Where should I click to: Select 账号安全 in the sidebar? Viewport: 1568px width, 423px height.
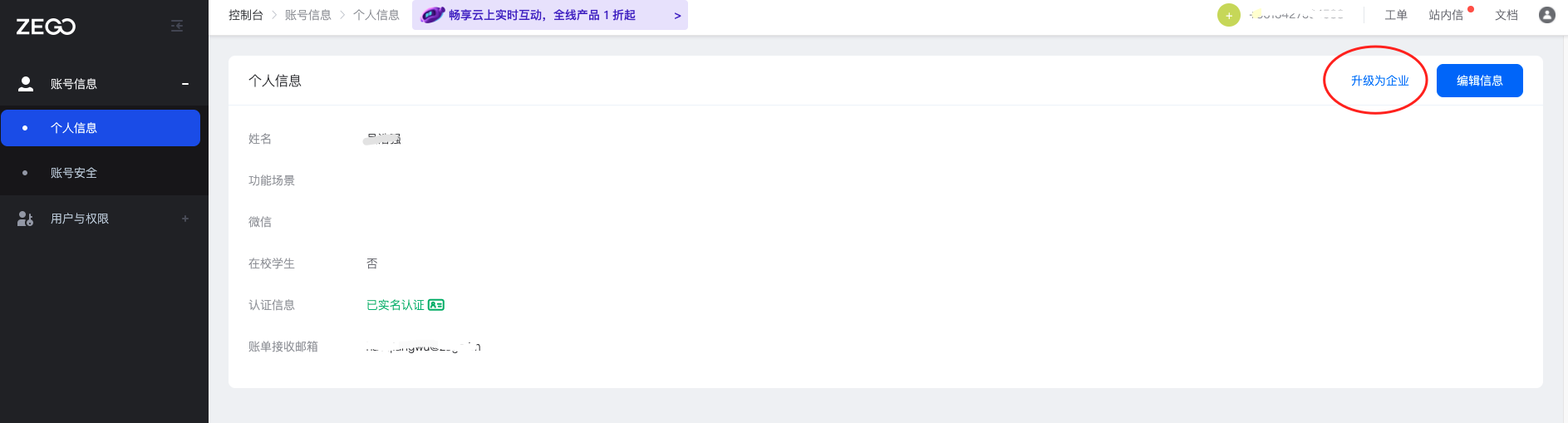pos(101,173)
